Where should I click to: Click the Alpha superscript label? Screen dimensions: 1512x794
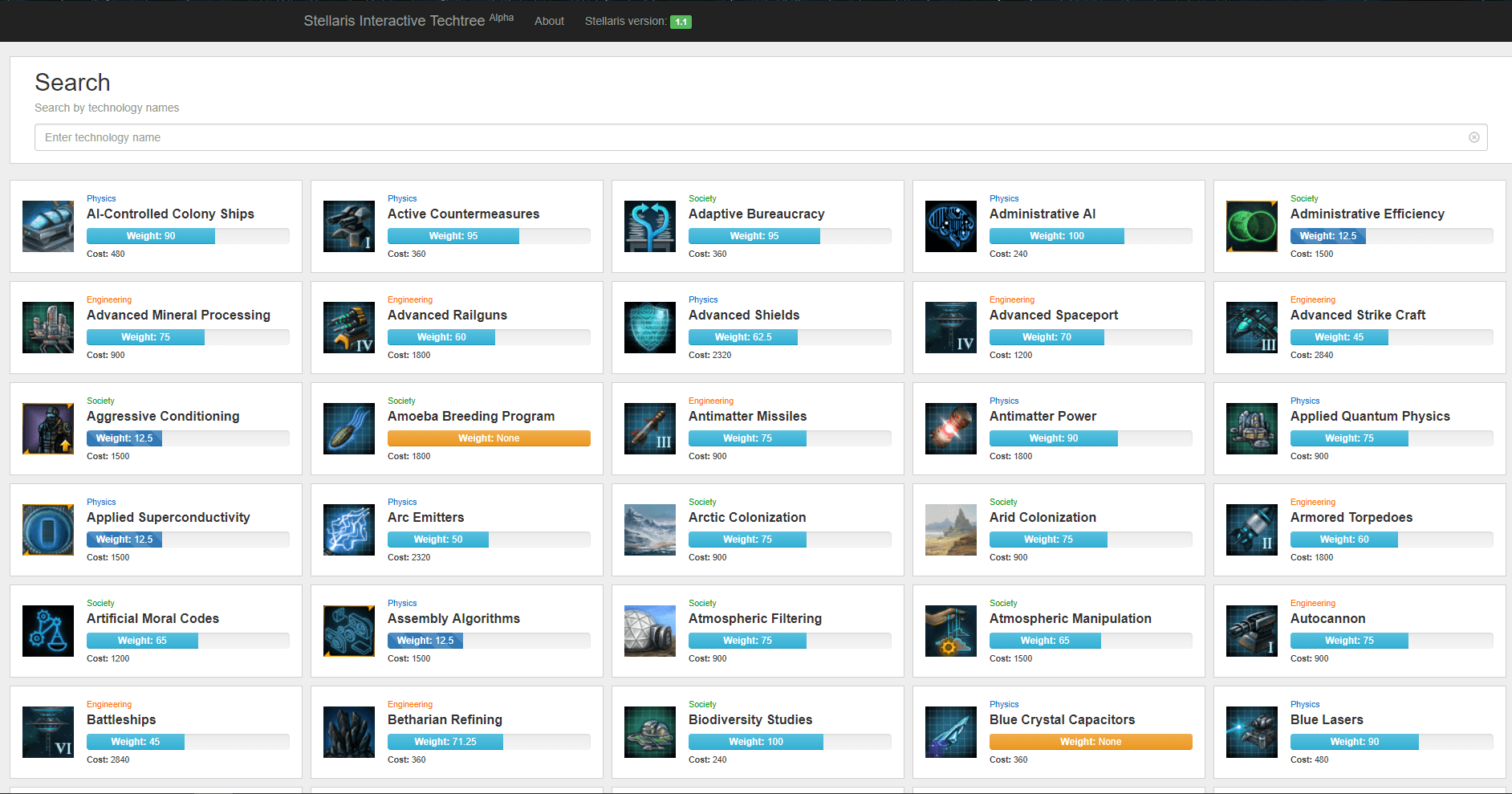pyautogui.click(x=502, y=18)
